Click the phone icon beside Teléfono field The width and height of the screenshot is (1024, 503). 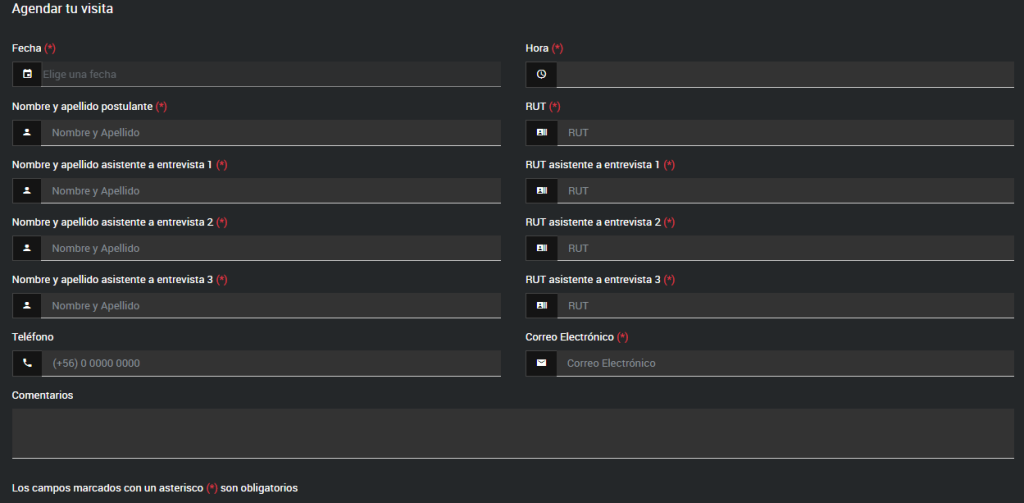(x=27, y=363)
